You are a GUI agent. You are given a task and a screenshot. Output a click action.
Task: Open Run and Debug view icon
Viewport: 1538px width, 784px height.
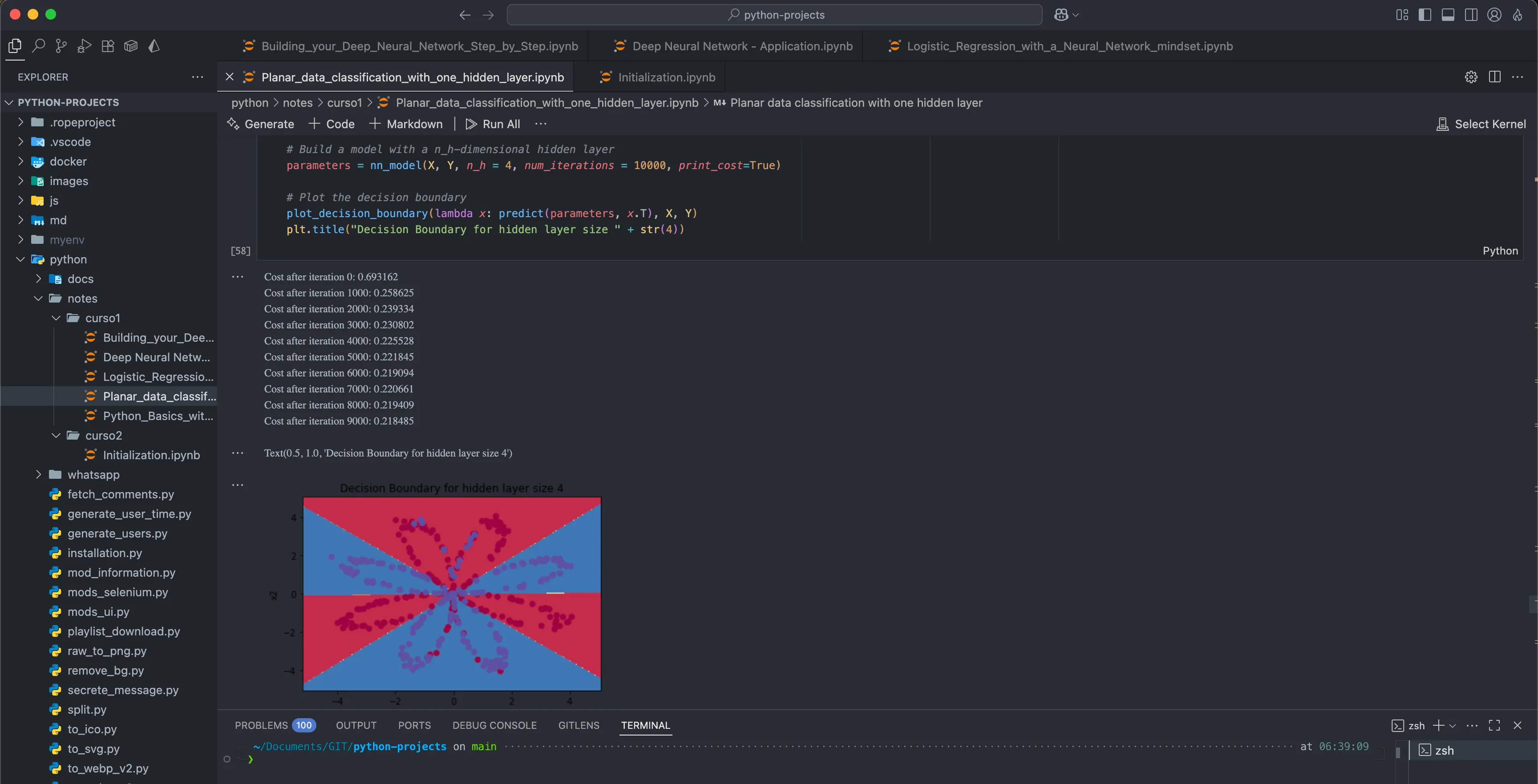click(x=84, y=46)
